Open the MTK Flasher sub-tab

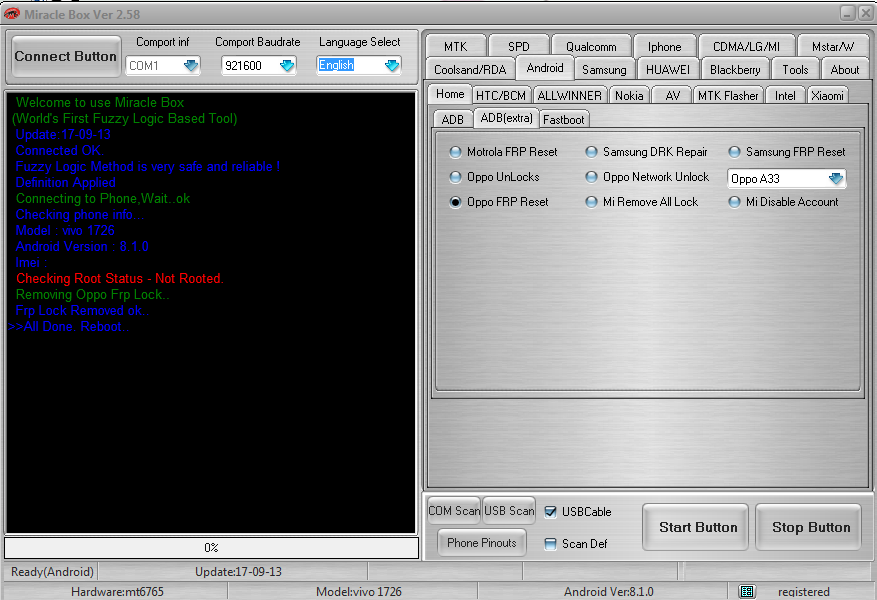click(x=728, y=96)
